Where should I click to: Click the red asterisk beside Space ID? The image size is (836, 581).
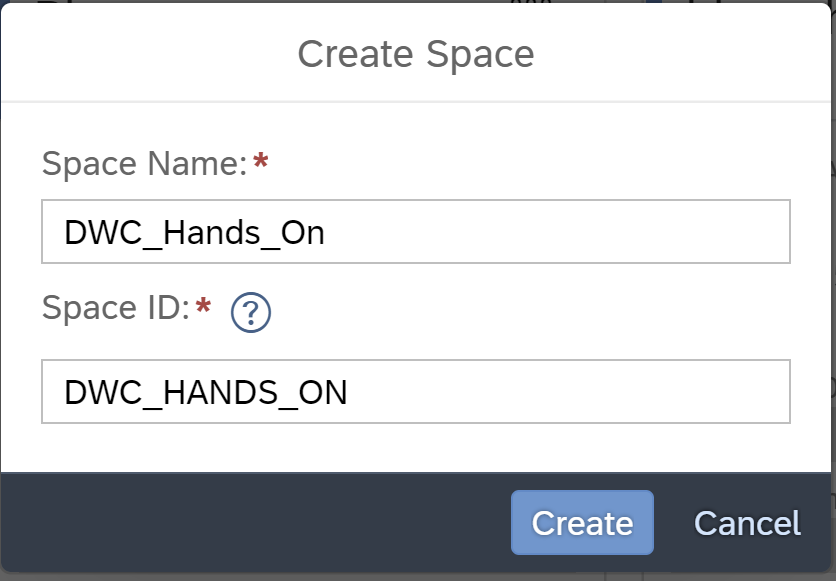(x=203, y=305)
